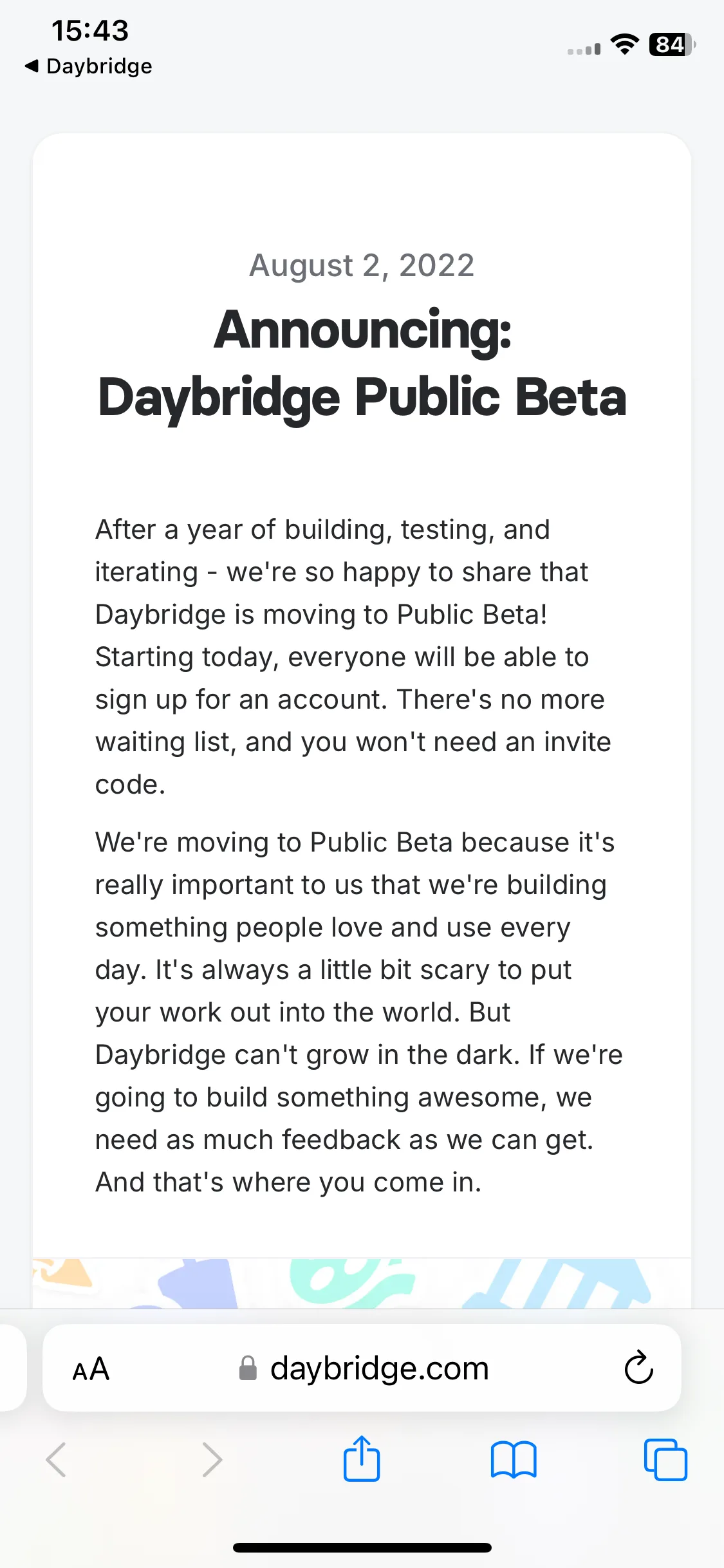Open the Bookmarks book icon
The height and width of the screenshot is (1568, 724).
514,1459
